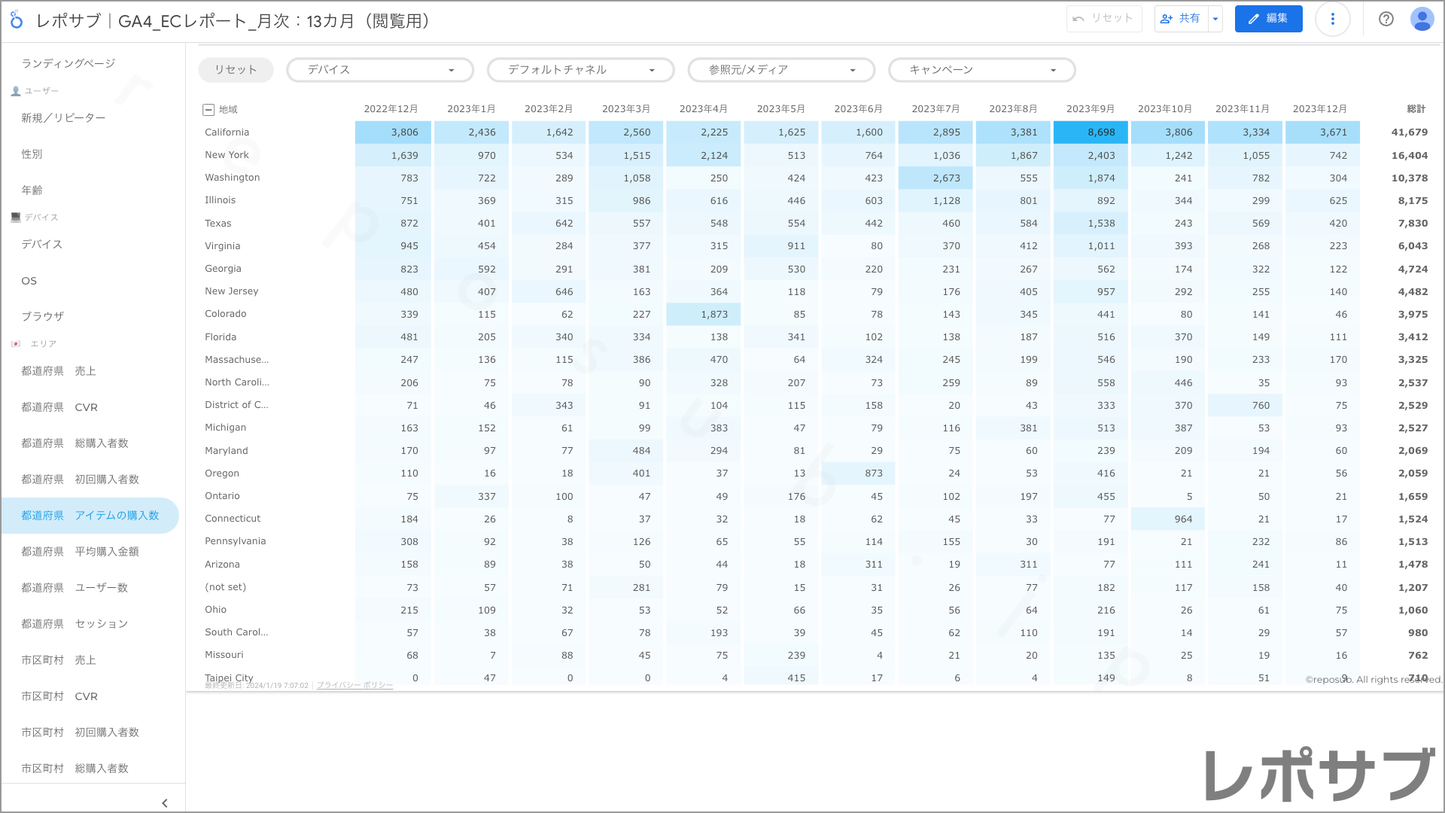
Task: Open the プライバシー ポリシー link
Action: pos(354,686)
